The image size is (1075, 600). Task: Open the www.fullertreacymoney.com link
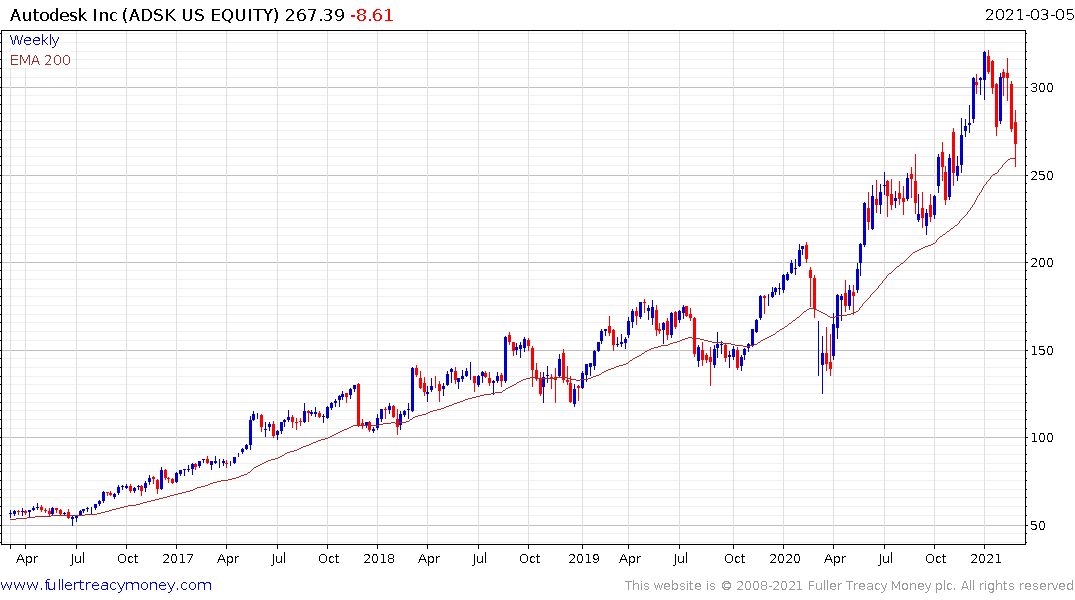[106, 585]
